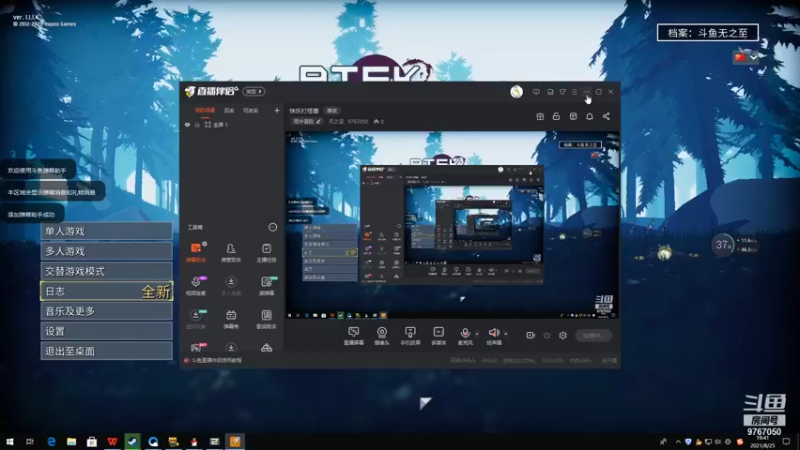Viewport: 800px width, 450px height.
Task: Expand the speaker options arrow
Action: [506, 334]
